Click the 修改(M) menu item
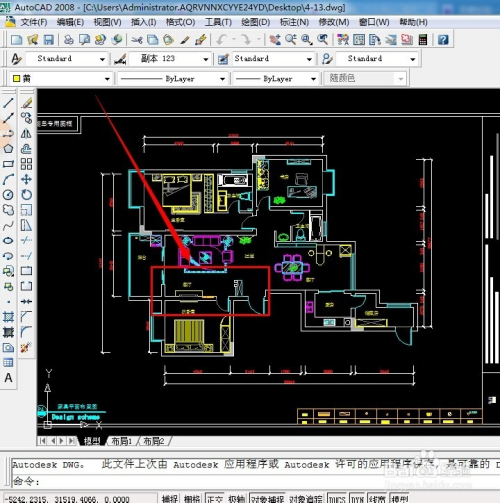The image size is (500, 503). click(x=334, y=22)
